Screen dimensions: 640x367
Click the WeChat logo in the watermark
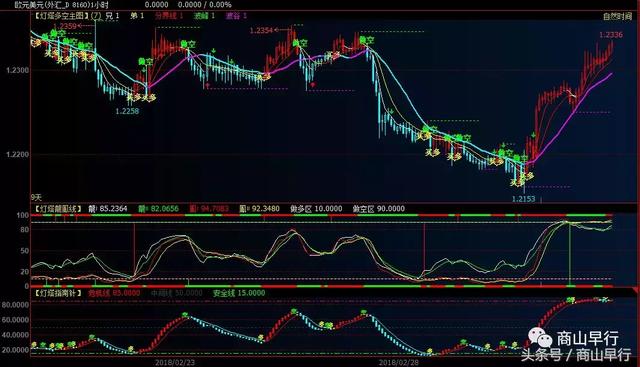(x=540, y=337)
